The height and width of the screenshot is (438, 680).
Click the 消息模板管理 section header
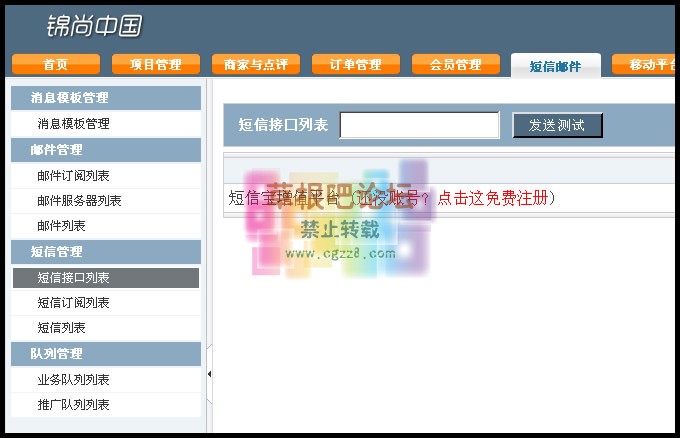point(106,98)
